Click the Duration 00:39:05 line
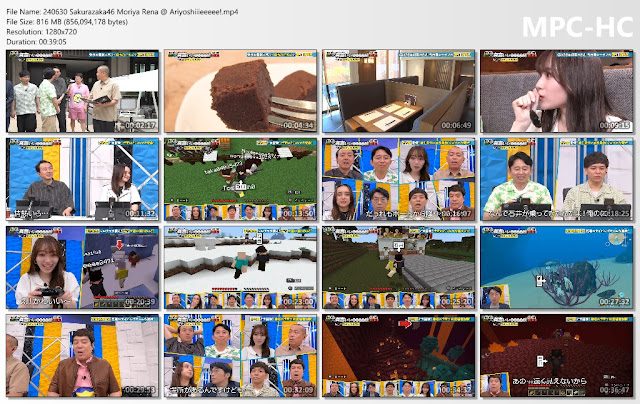This screenshot has height=404, width=640. coord(36,42)
